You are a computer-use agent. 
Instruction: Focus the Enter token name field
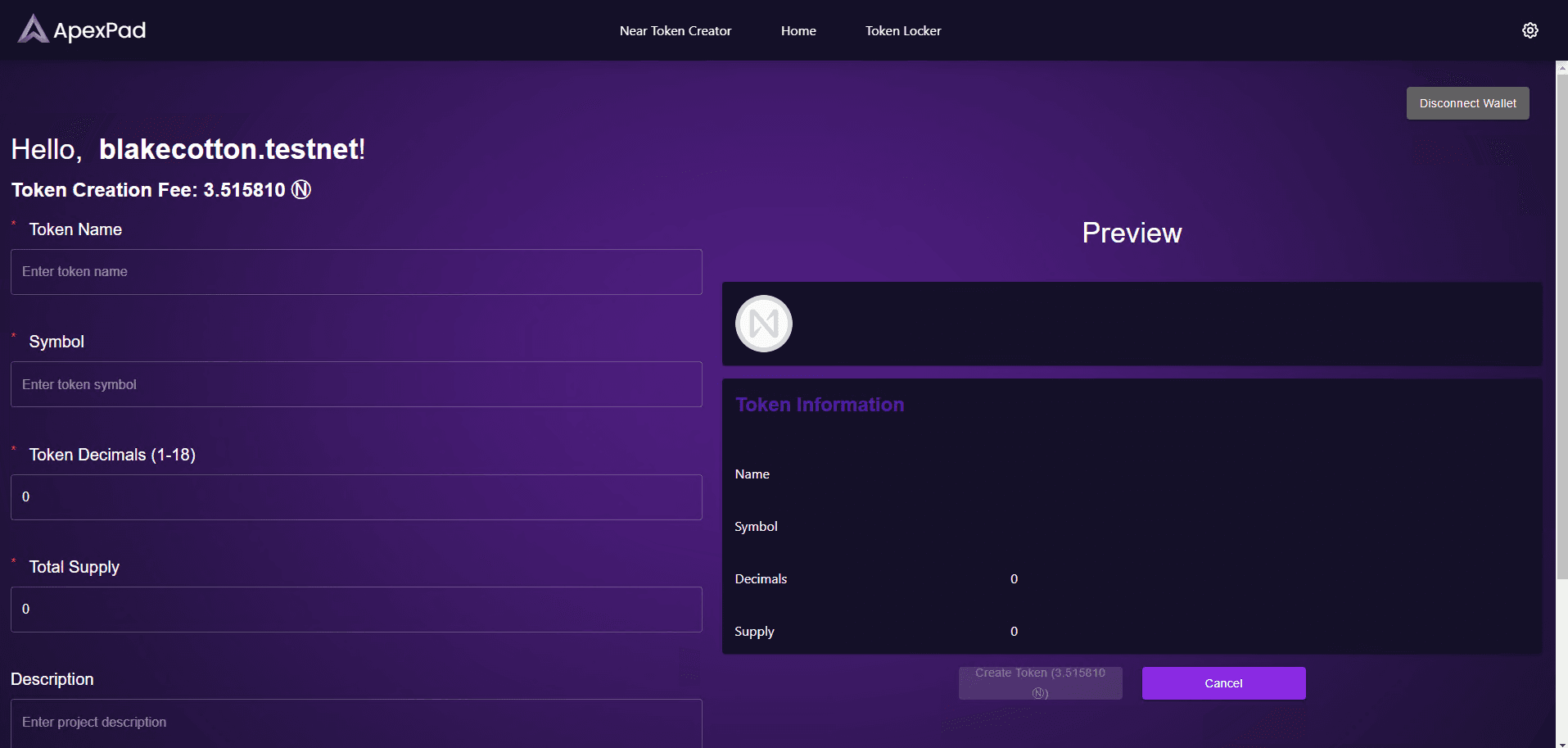(356, 272)
